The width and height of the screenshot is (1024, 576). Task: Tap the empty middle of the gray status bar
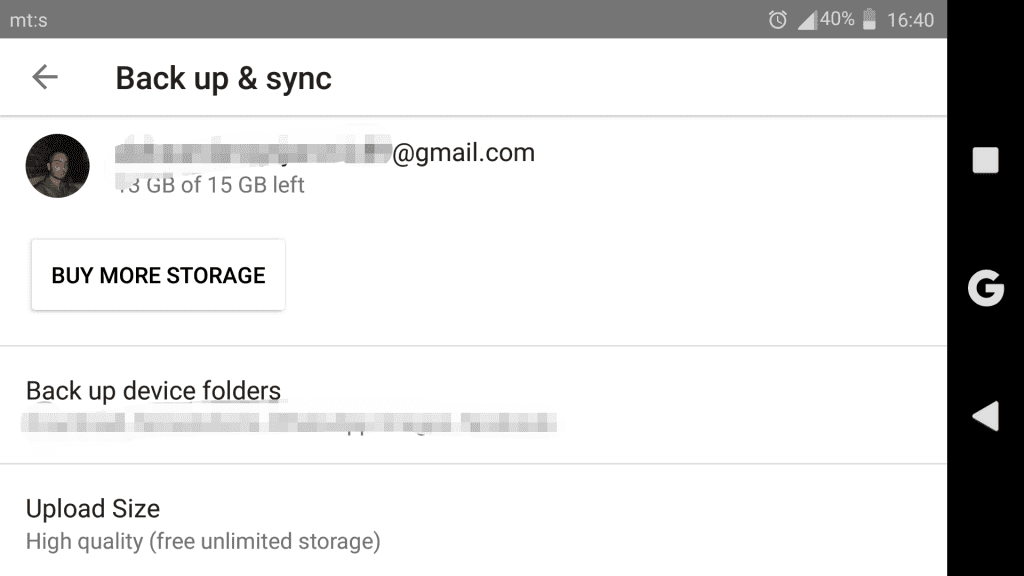click(x=400, y=20)
